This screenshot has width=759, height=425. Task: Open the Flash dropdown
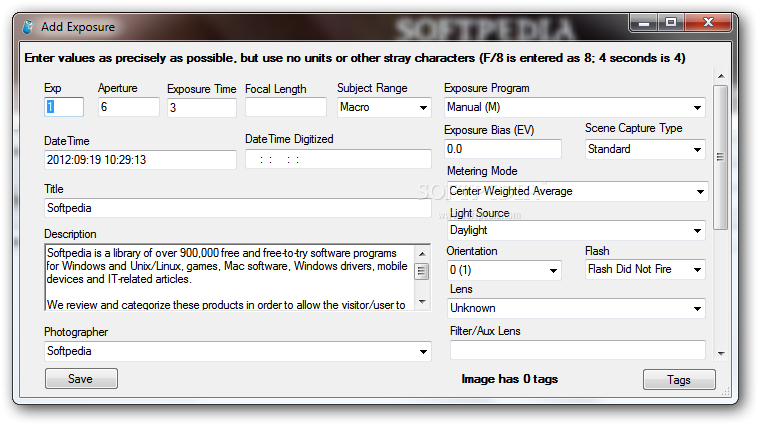(645, 269)
